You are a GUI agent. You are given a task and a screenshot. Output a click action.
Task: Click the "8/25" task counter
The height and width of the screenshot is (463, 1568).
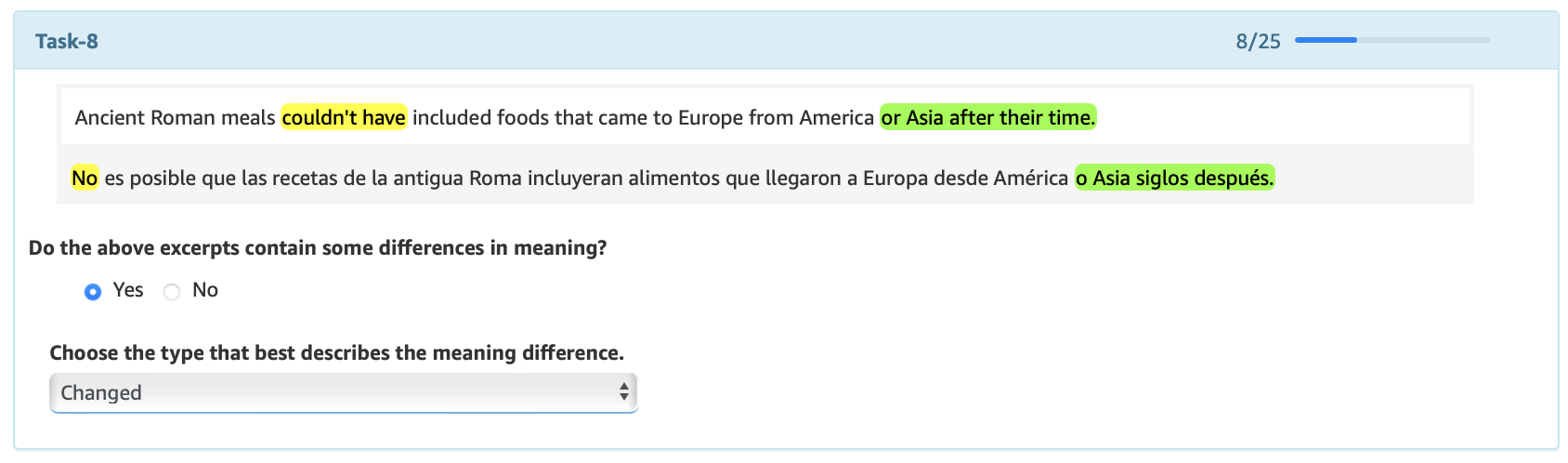[x=1258, y=41]
